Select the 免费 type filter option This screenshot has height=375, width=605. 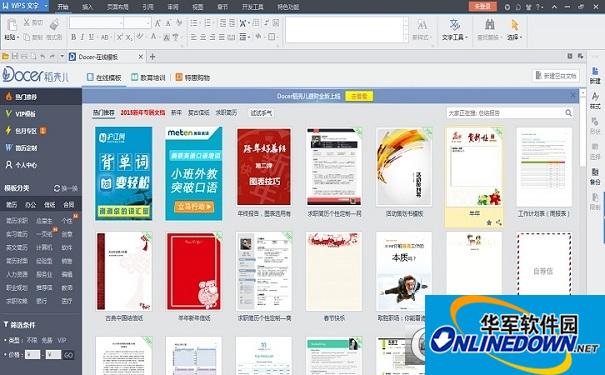point(47,340)
